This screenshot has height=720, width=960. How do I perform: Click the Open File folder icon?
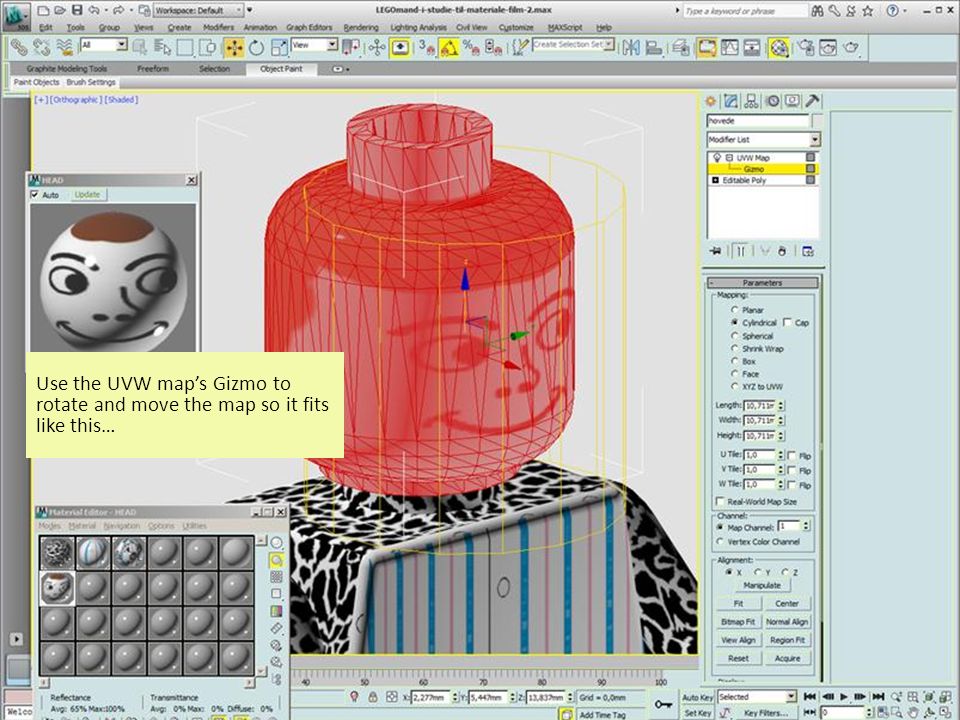pos(59,10)
